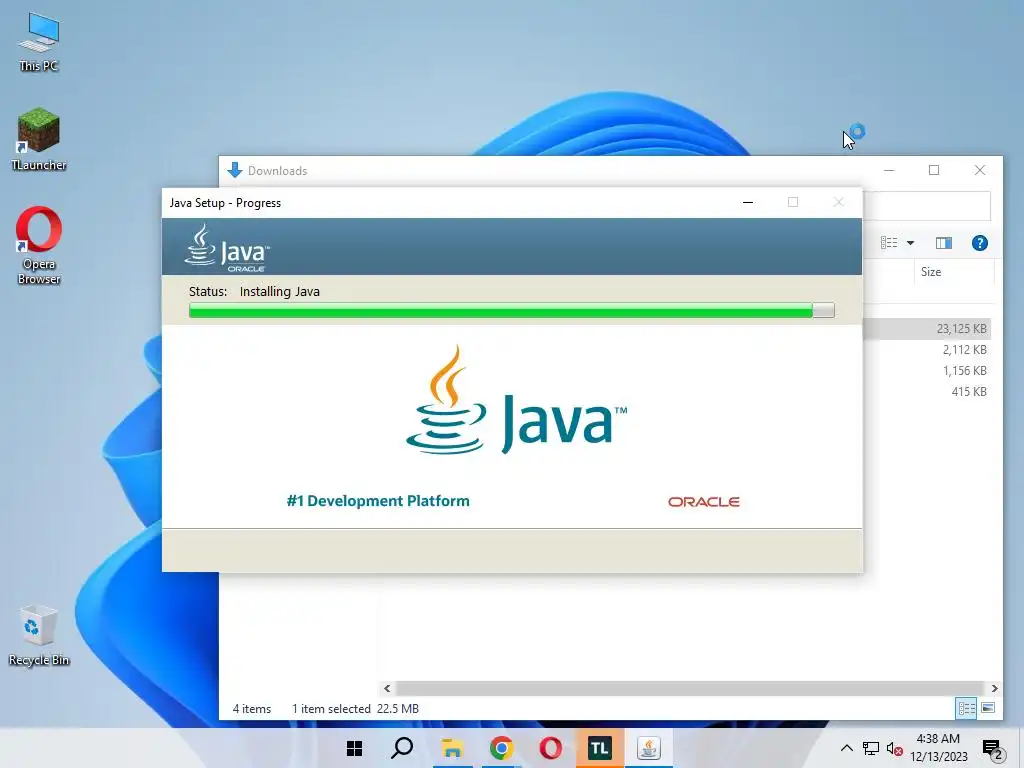
Task: Click the 'Installing Java' status text
Action: [x=280, y=291]
